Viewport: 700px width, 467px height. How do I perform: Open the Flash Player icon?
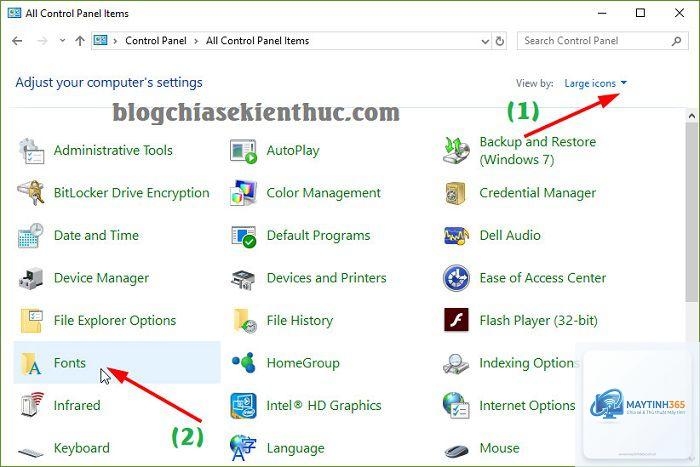456,320
